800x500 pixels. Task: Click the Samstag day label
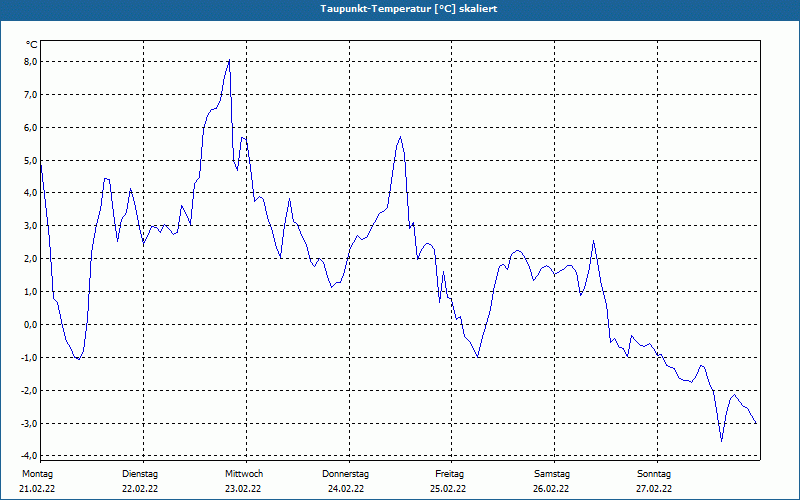(552, 474)
